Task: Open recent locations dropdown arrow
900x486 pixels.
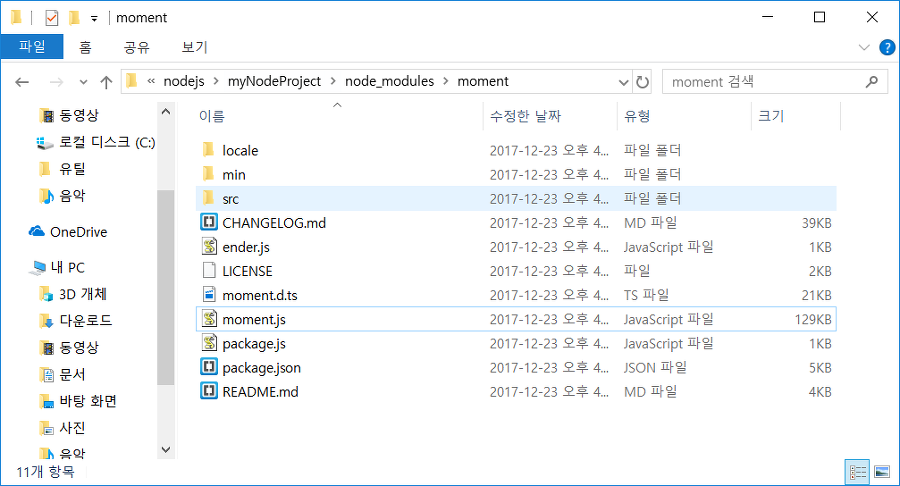Action: point(83,82)
